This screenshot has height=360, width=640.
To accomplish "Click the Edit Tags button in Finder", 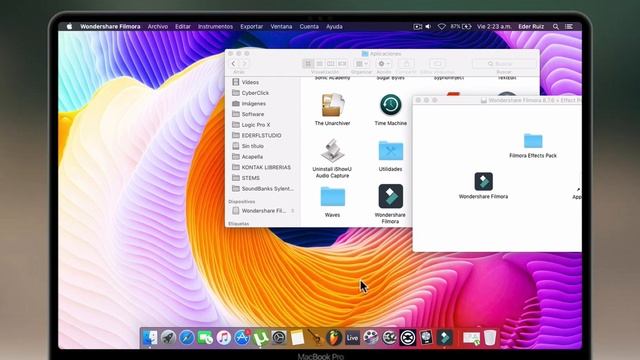I will [x=437, y=64].
